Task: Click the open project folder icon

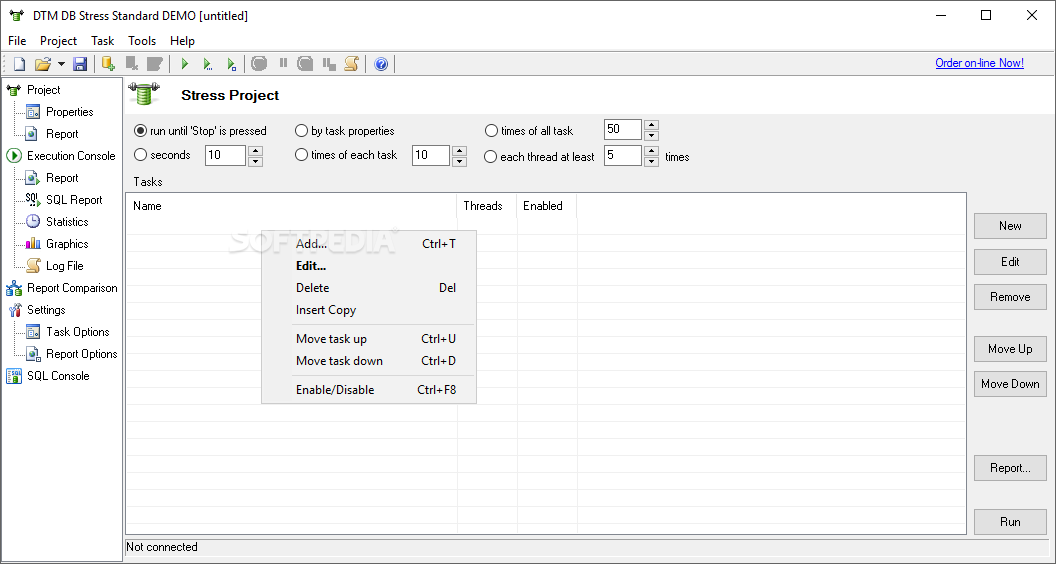Action: tap(43, 64)
